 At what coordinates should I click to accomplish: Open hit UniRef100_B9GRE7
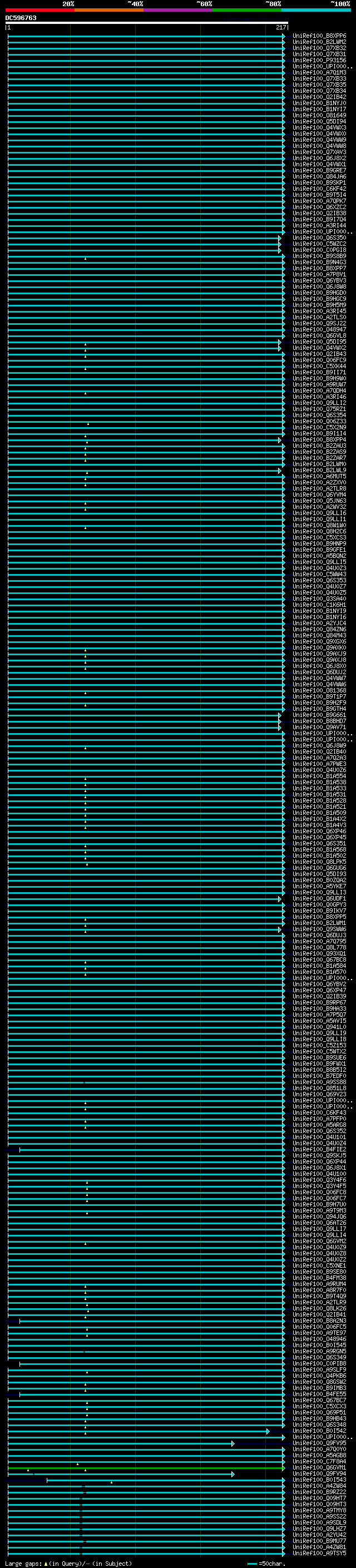click(x=319, y=170)
